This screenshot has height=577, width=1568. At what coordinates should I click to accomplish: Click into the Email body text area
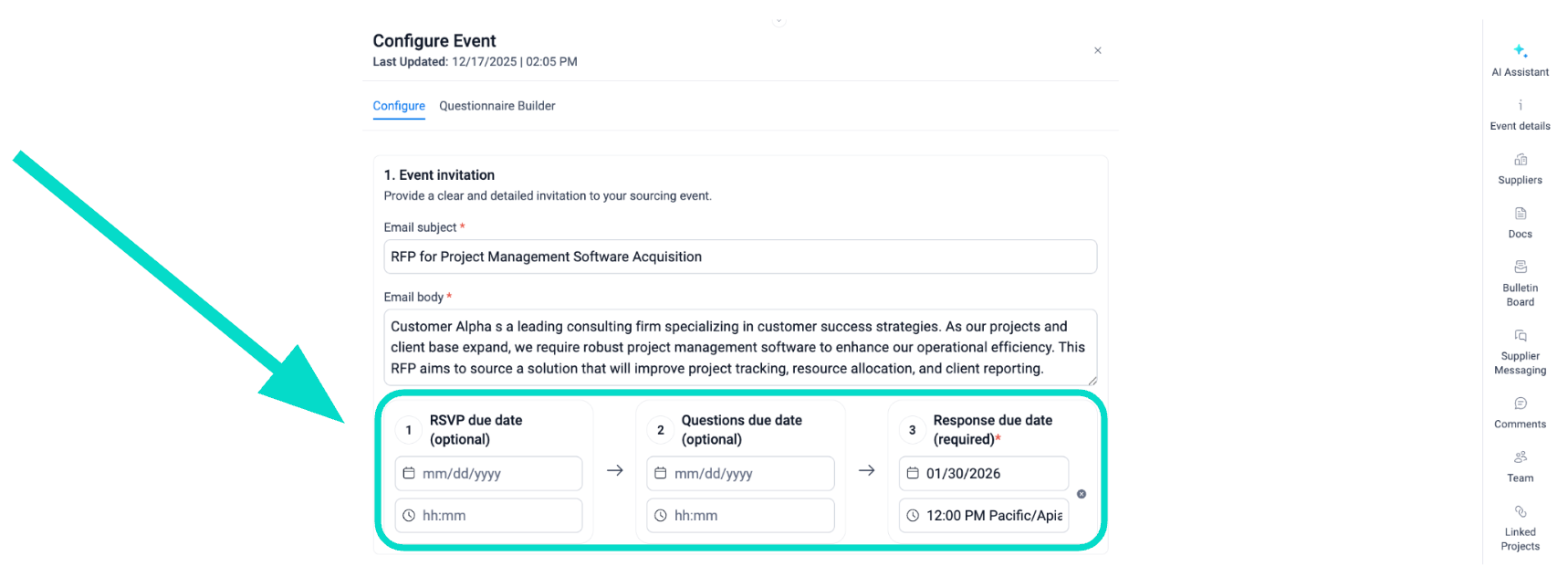(739, 347)
